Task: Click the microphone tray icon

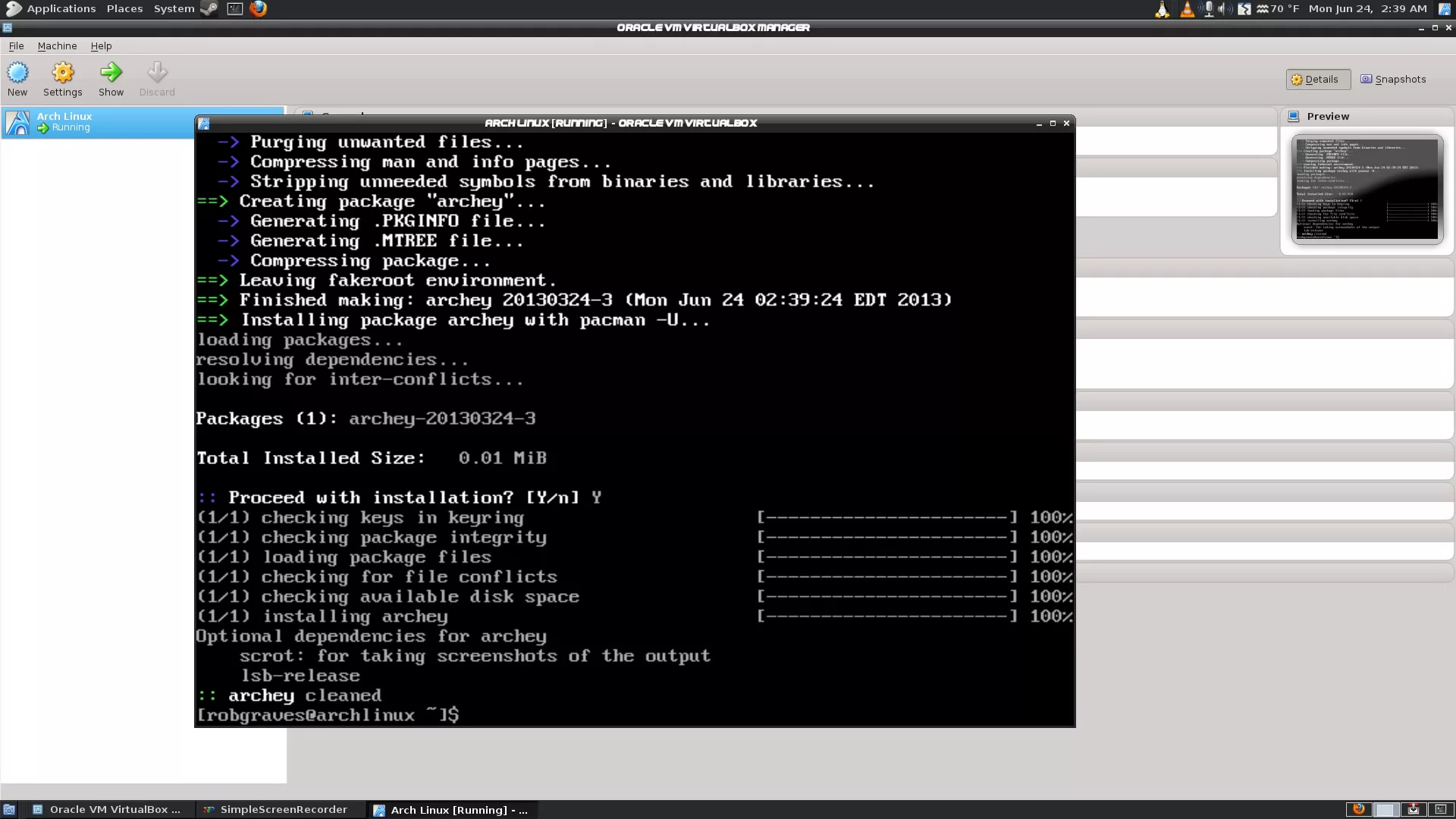Action: click(x=1209, y=9)
